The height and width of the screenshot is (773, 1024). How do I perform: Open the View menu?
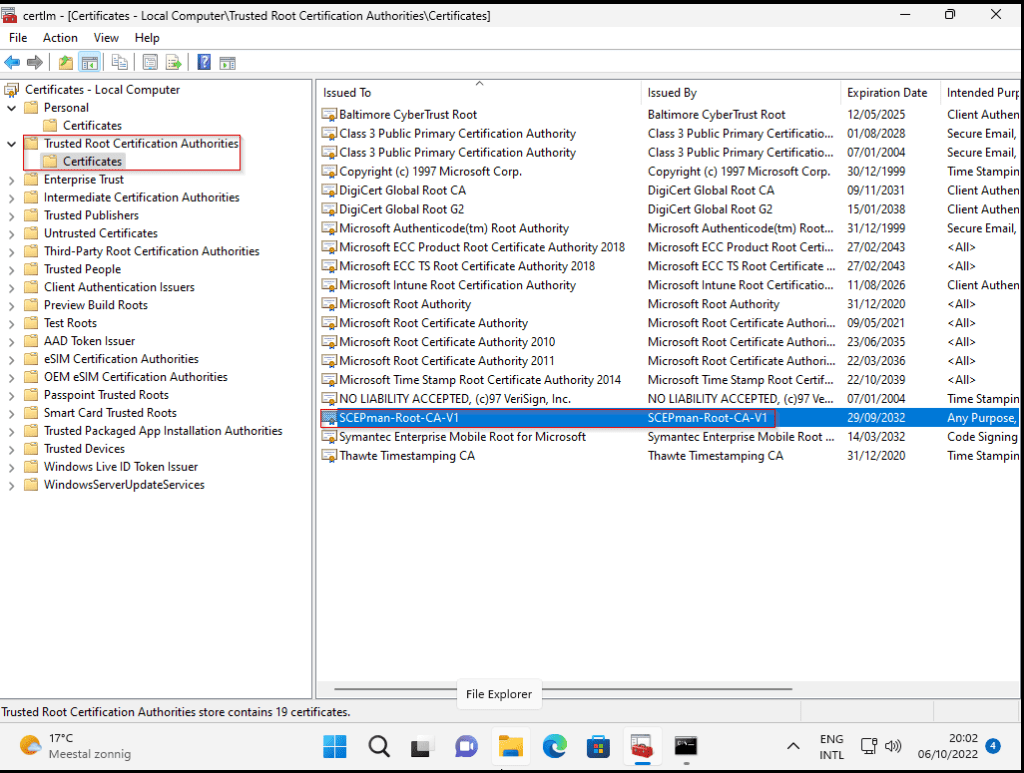pyautogui.click(x=106, y=38)
